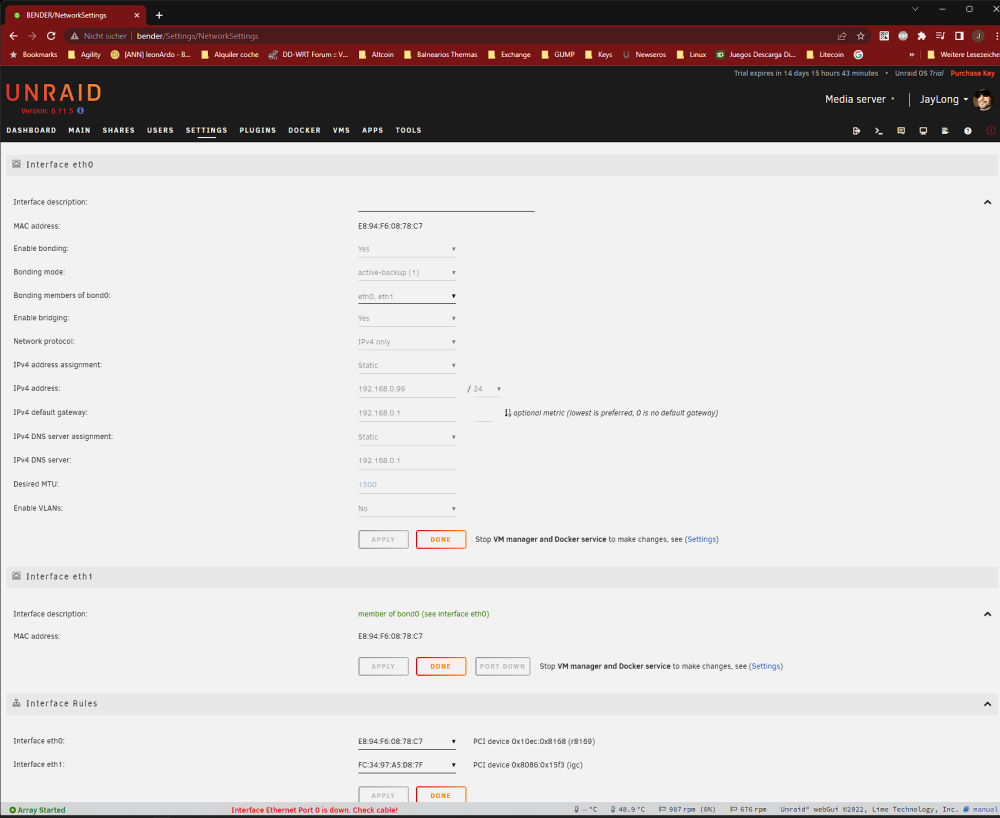The image size is (1000, 818).
Task: Click the Interface description input field
Action: [x=446, y=203]
